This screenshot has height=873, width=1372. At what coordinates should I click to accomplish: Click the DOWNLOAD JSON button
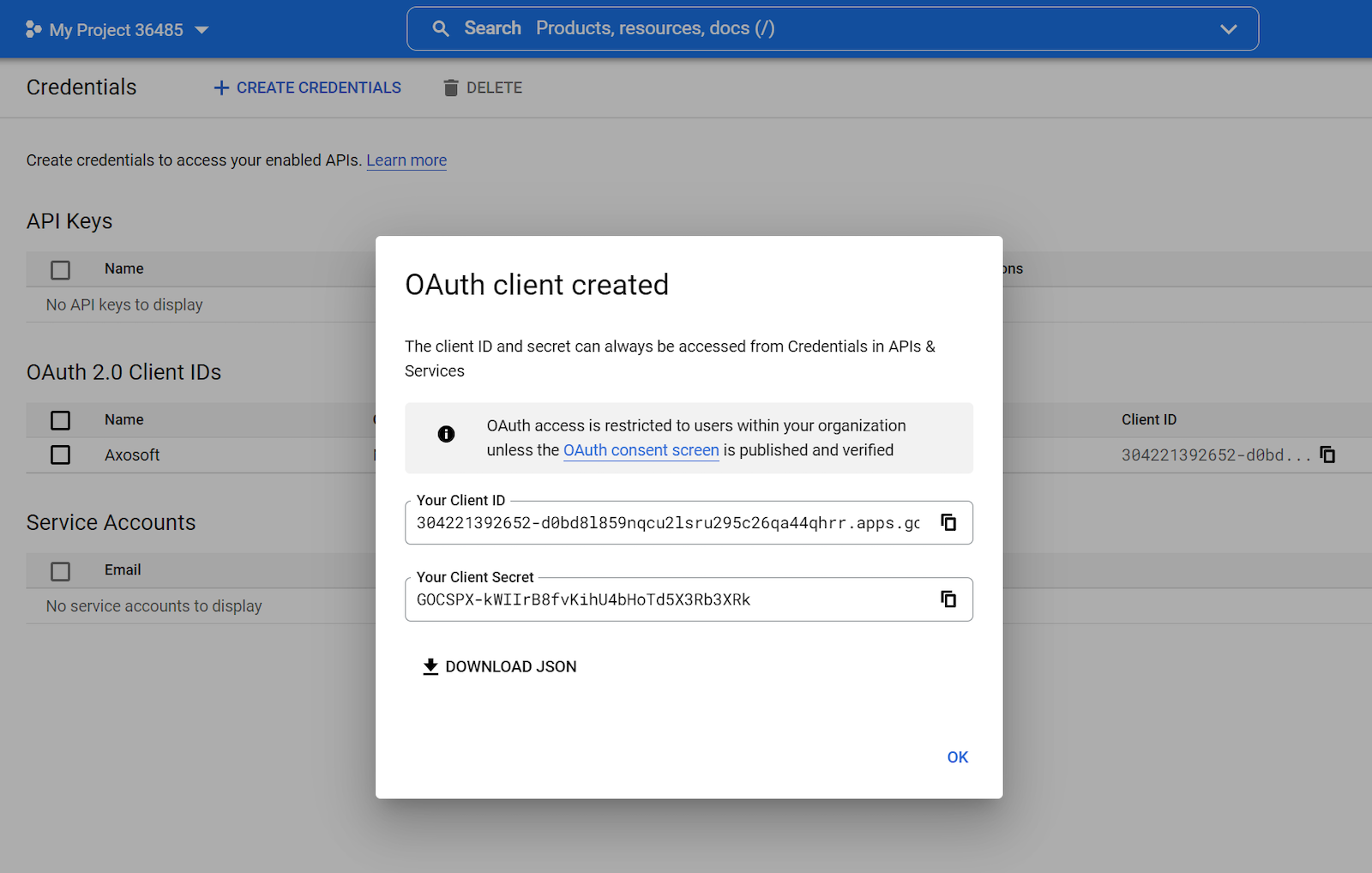click(x=500, y=666)
